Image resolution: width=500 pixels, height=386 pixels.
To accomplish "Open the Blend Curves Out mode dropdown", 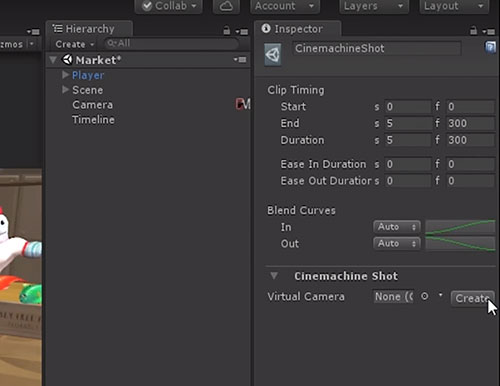I will point(397,244).
